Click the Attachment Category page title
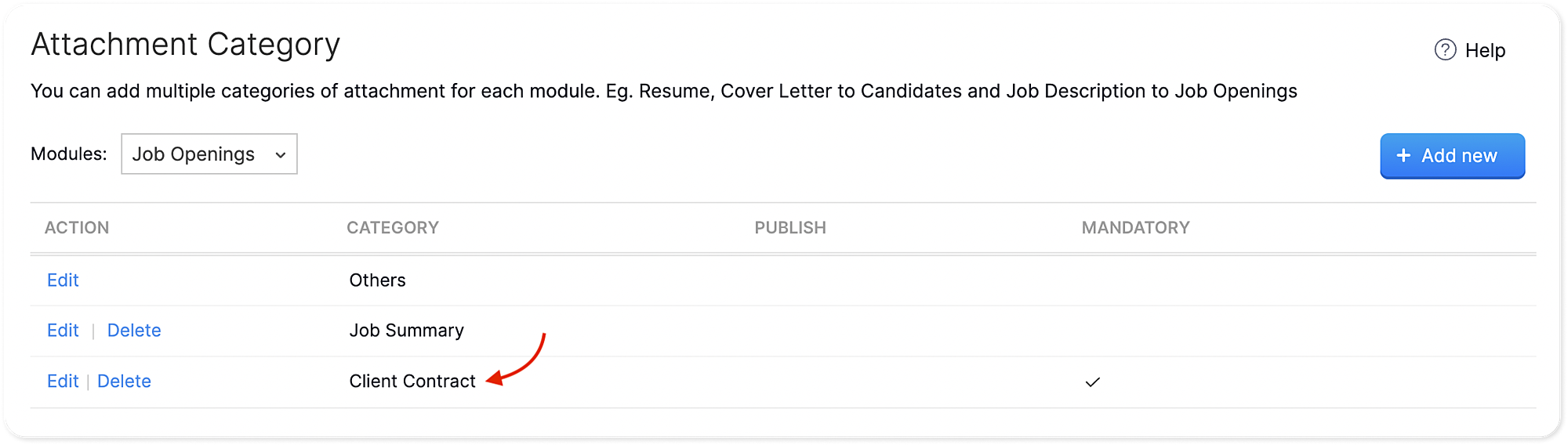1568x445 pixels. click(186, 45)
